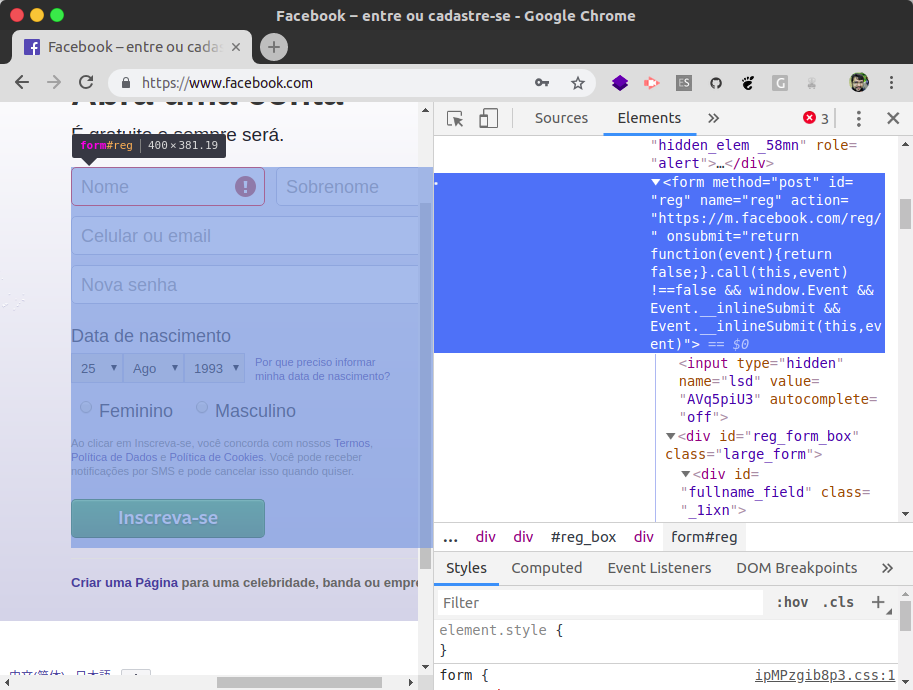Open the birth day dropdown showing 25

tap(96, 368)
